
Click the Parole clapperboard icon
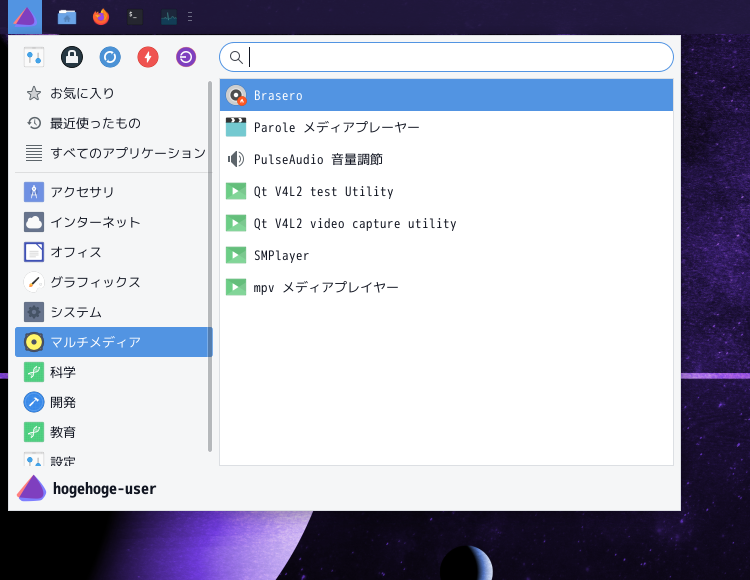coord(236,127)
